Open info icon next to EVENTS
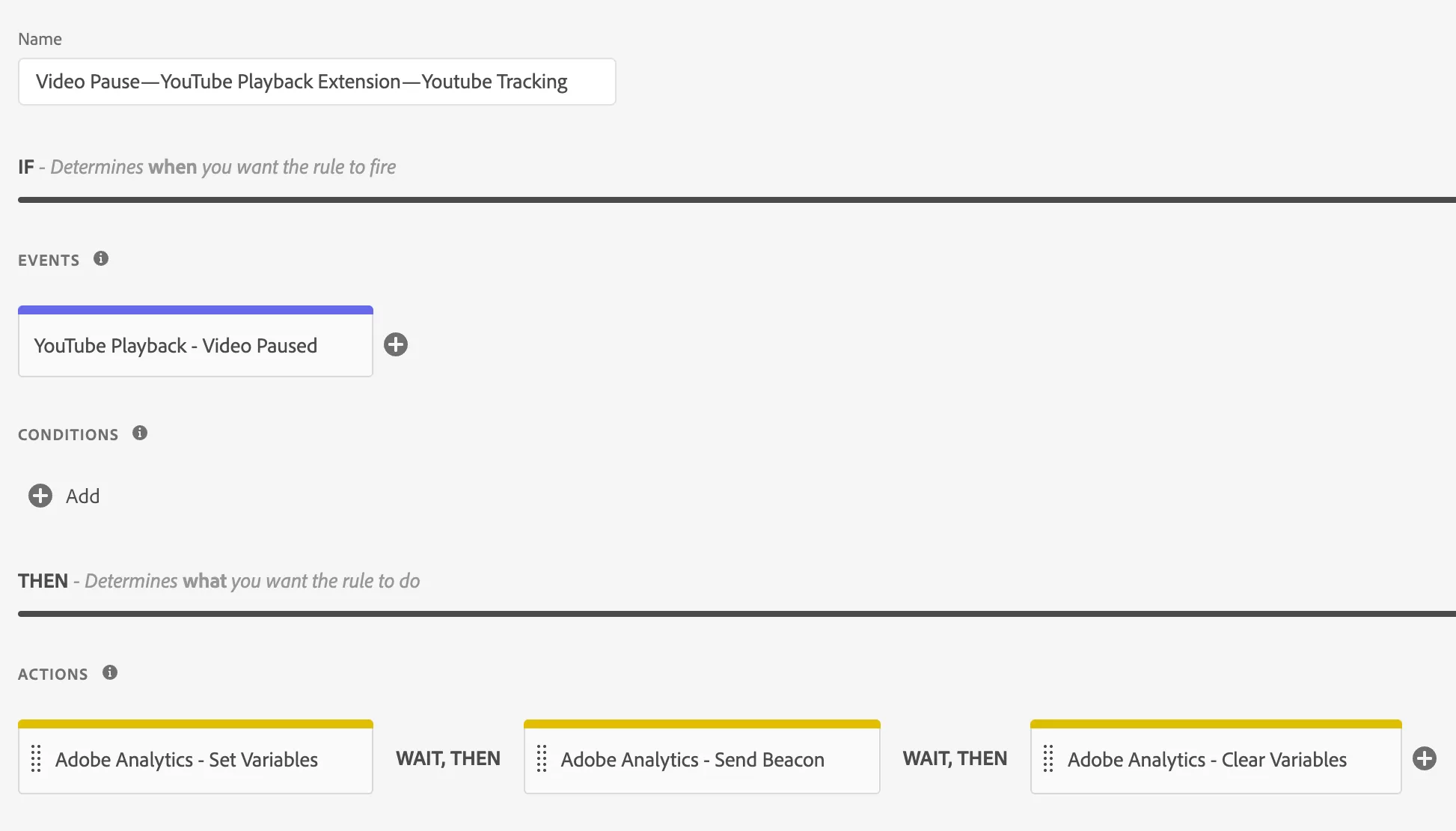 (x=101, y=258)
